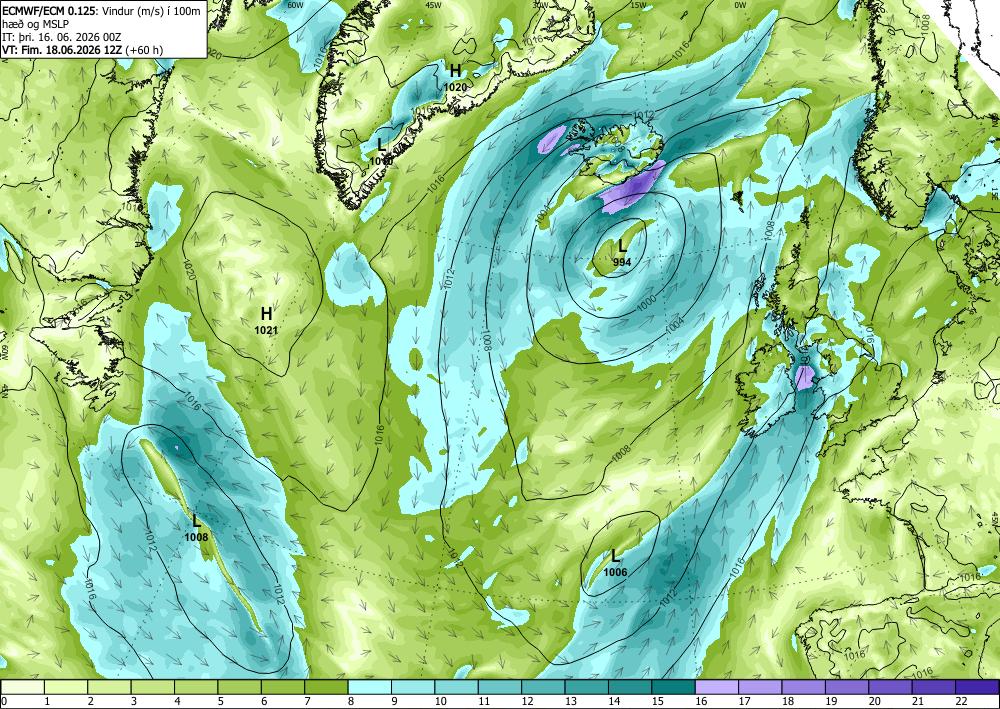Click the L 994 low pressure center
The width and height of the screenshot is (1000, 709).
coord(622,252)
